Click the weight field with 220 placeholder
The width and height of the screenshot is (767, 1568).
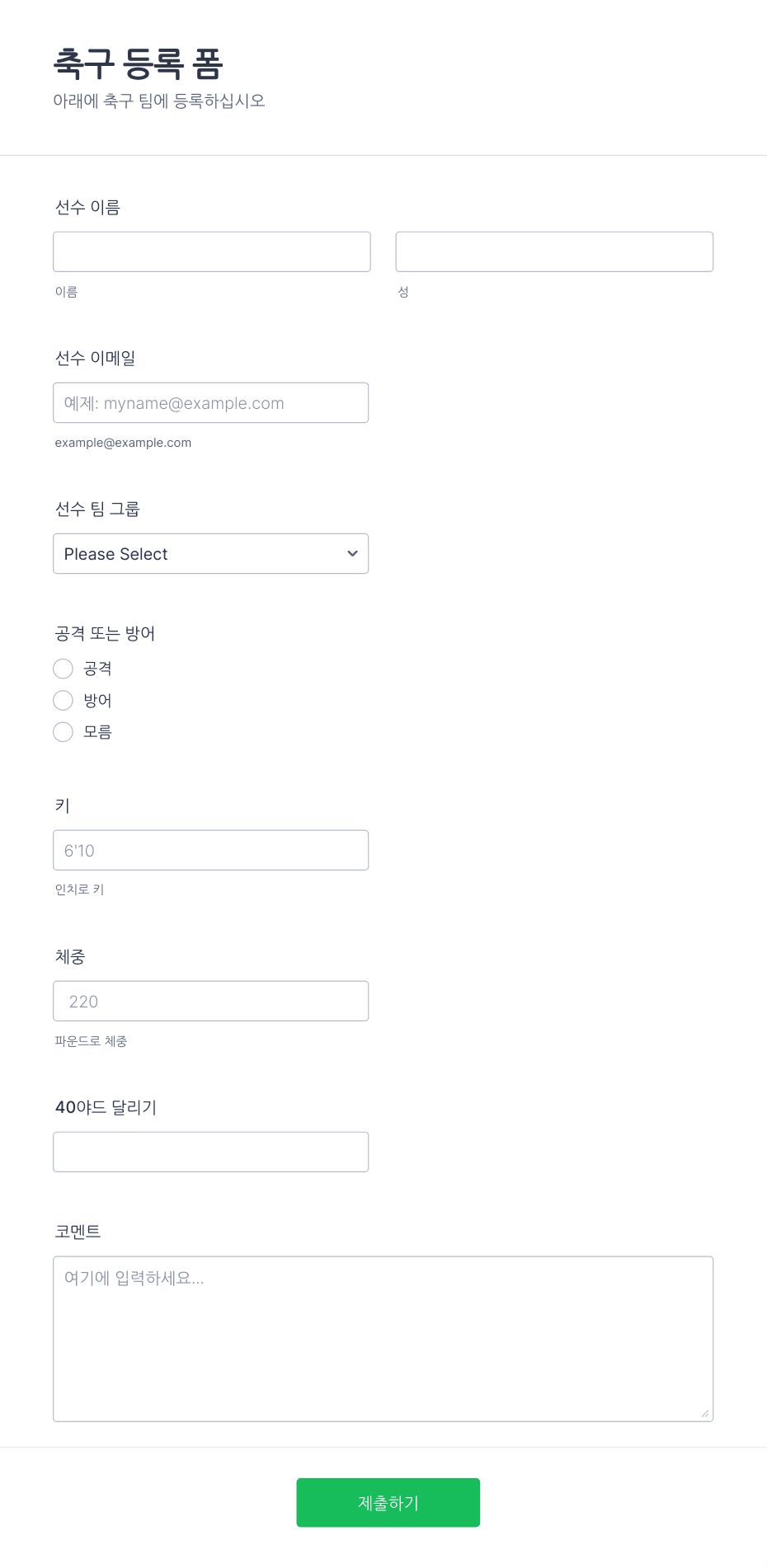click(x=211, y=1001)
